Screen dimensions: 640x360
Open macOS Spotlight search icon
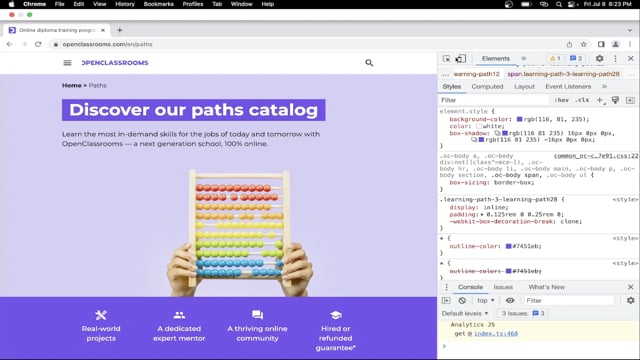(x=558, y=4)
